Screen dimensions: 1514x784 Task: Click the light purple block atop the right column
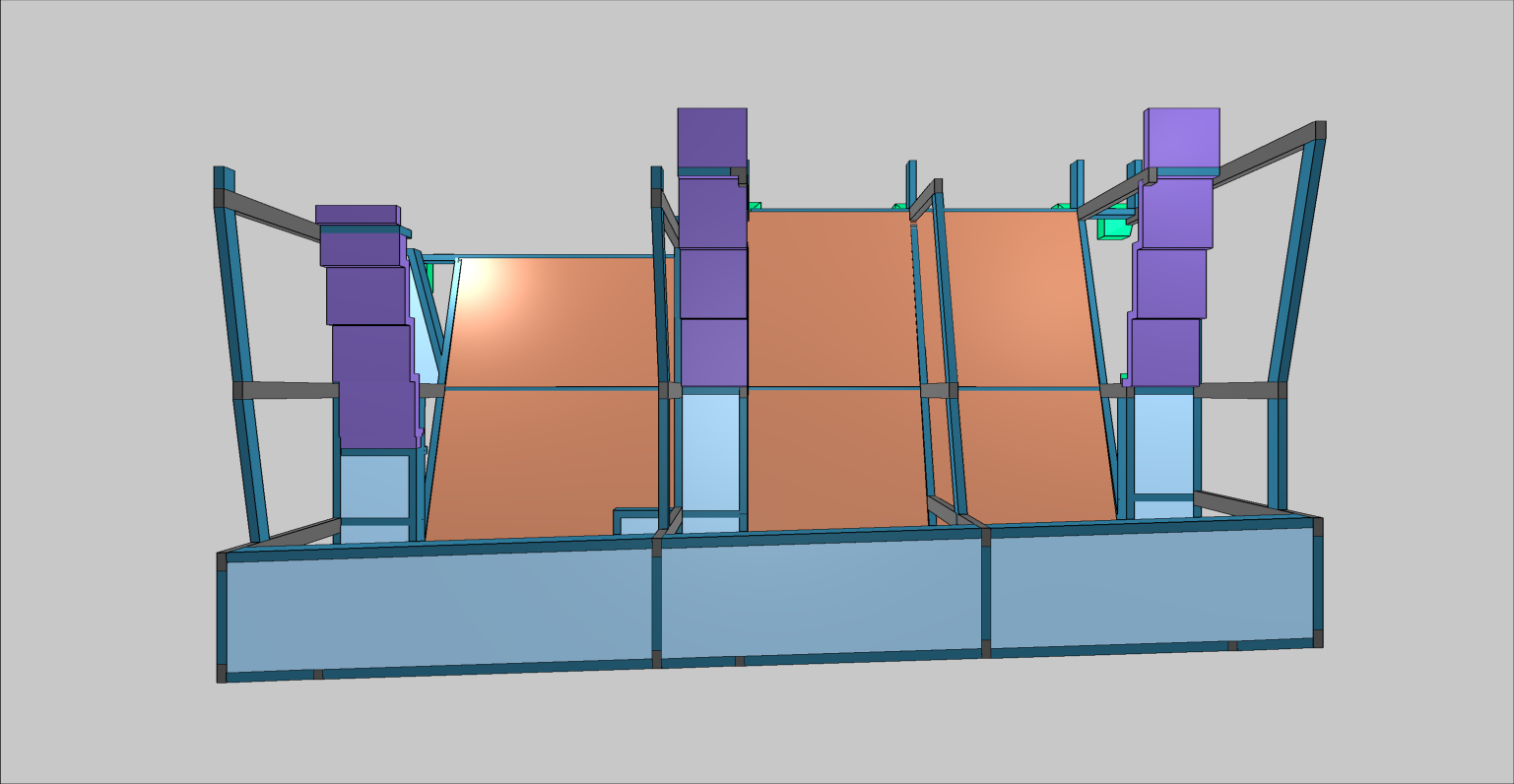coord(1183,138)
